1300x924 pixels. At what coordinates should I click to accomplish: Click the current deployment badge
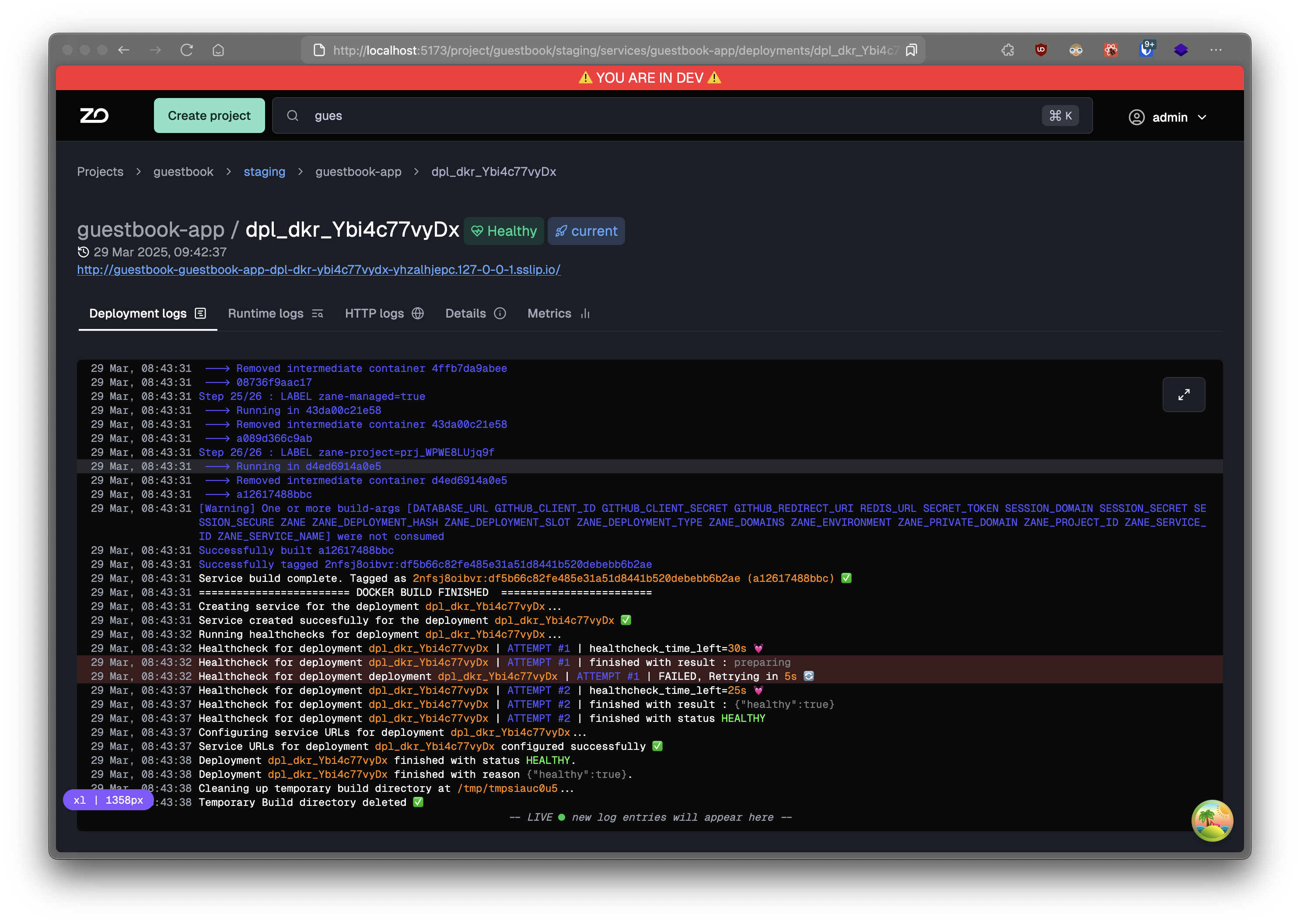tap(585, 231)
